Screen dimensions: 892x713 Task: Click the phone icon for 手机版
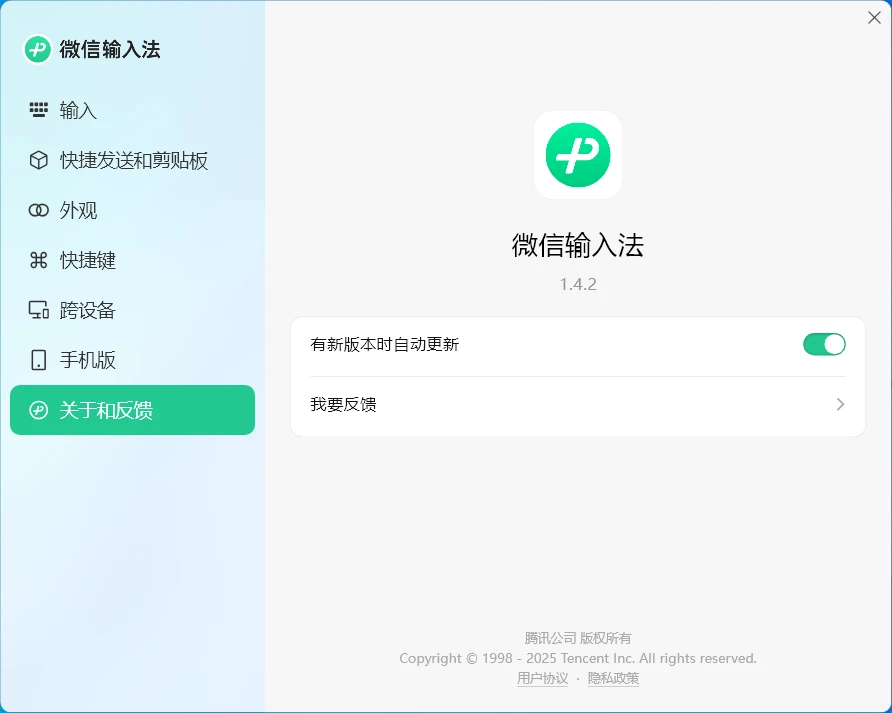pyautogui.click(x=38, y=360)
